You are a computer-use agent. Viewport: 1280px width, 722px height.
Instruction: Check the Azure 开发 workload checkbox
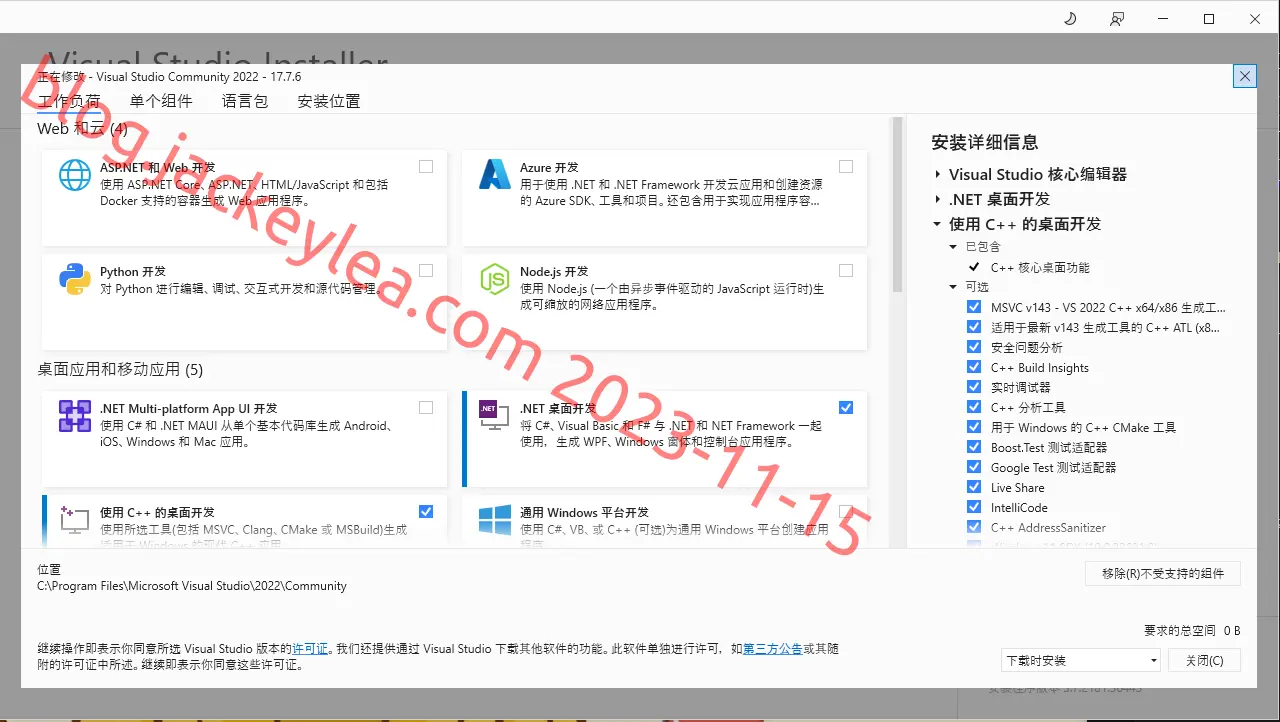coord(846,167)
